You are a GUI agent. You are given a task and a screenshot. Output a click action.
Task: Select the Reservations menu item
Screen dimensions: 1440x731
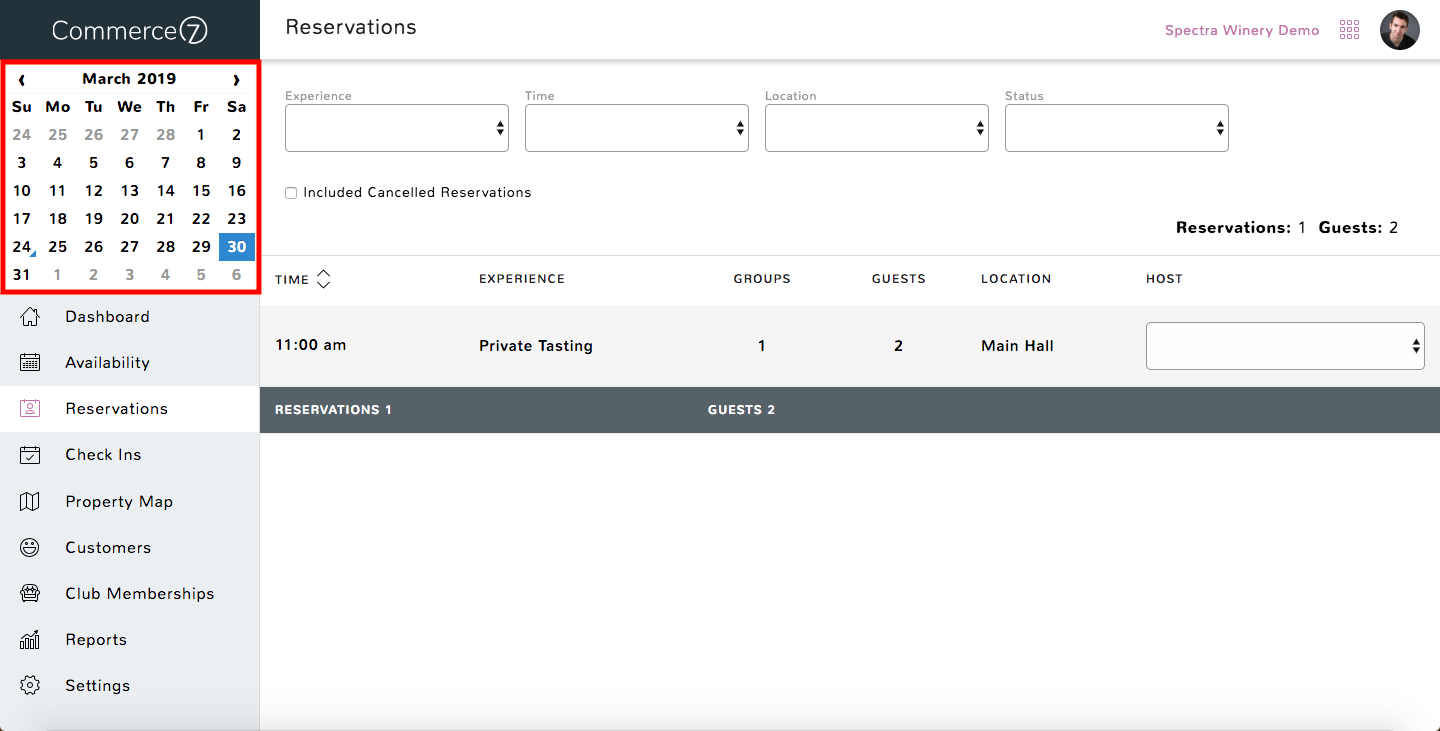130,409
